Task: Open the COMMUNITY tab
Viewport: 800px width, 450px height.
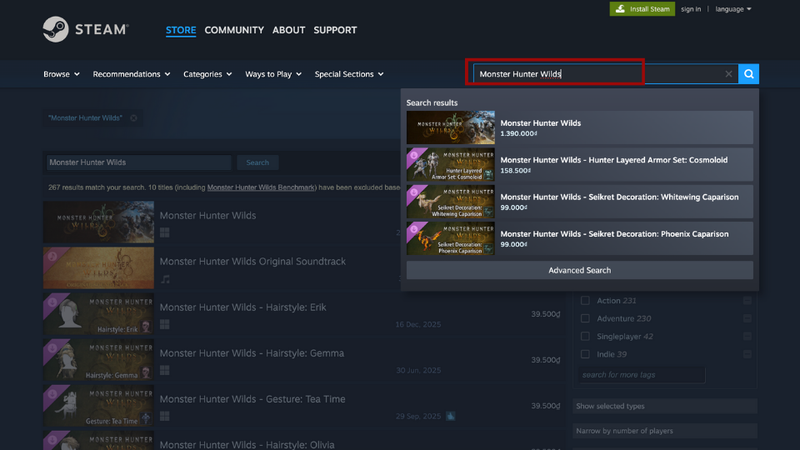Action: pyautogui.click(x=234, y=30)
